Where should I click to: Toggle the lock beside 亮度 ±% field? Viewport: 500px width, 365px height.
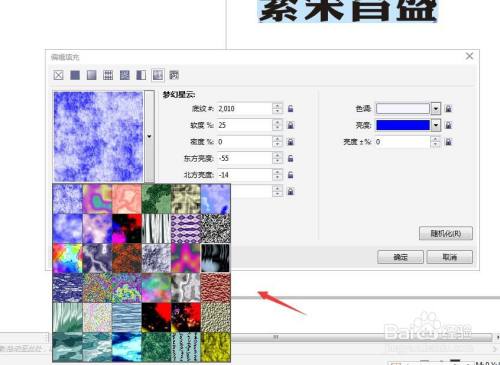pyautogui.click(x=449, y=142)
